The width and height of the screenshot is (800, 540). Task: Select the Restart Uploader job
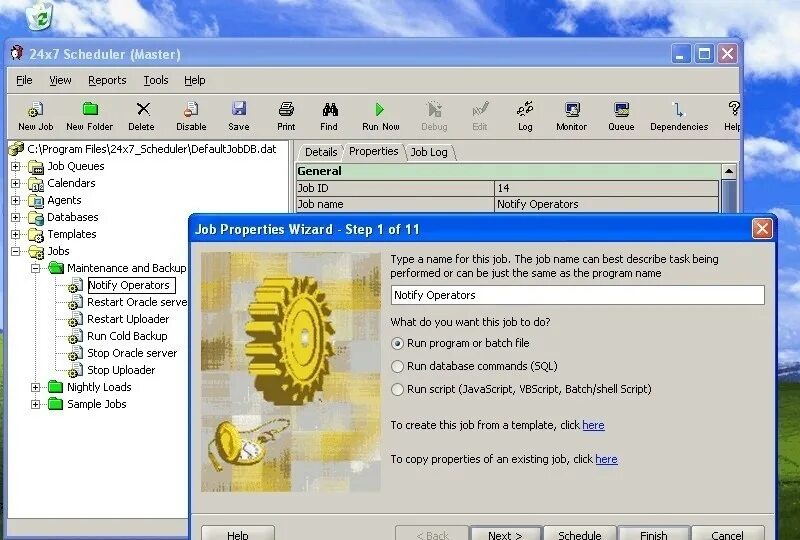click(128, 319)
